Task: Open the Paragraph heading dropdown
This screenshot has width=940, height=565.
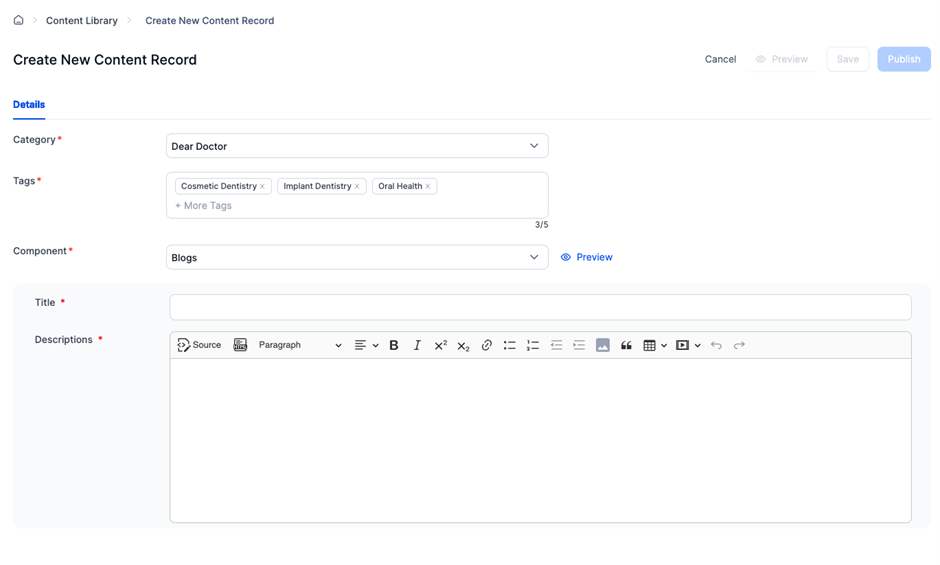Action: 300,345
